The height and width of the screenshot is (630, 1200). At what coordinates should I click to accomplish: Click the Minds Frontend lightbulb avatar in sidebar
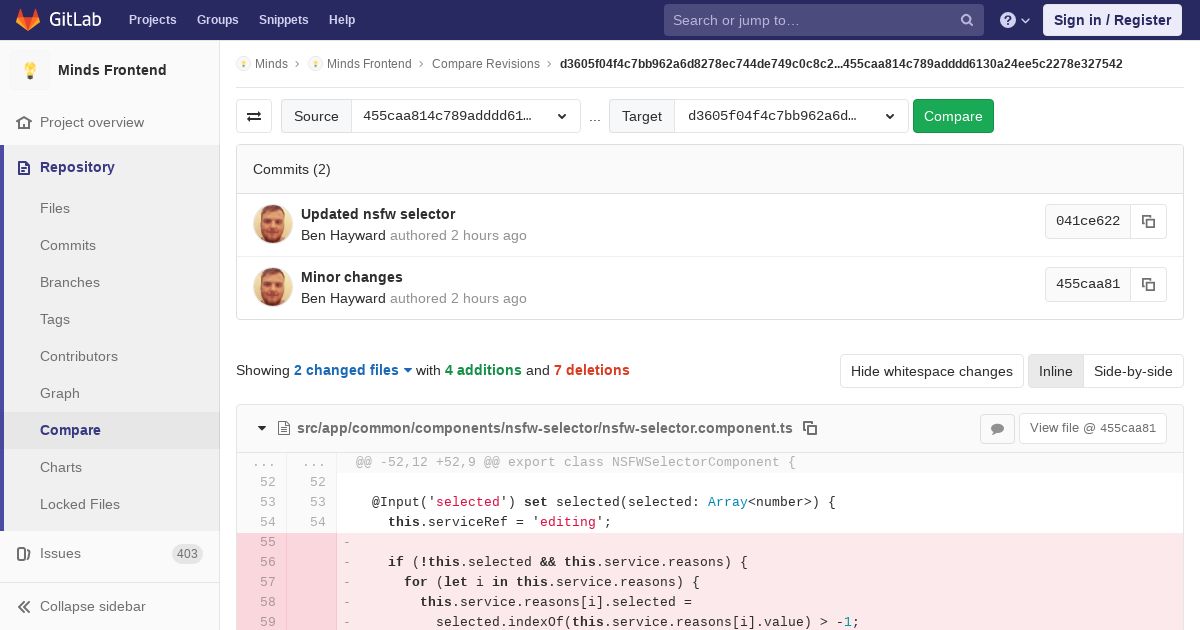tap(30, 70)
